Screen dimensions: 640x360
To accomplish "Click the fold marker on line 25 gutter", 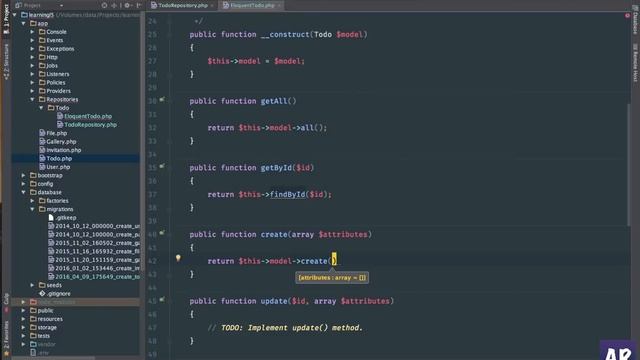I will pyautogui.click(x=169, y=35).
